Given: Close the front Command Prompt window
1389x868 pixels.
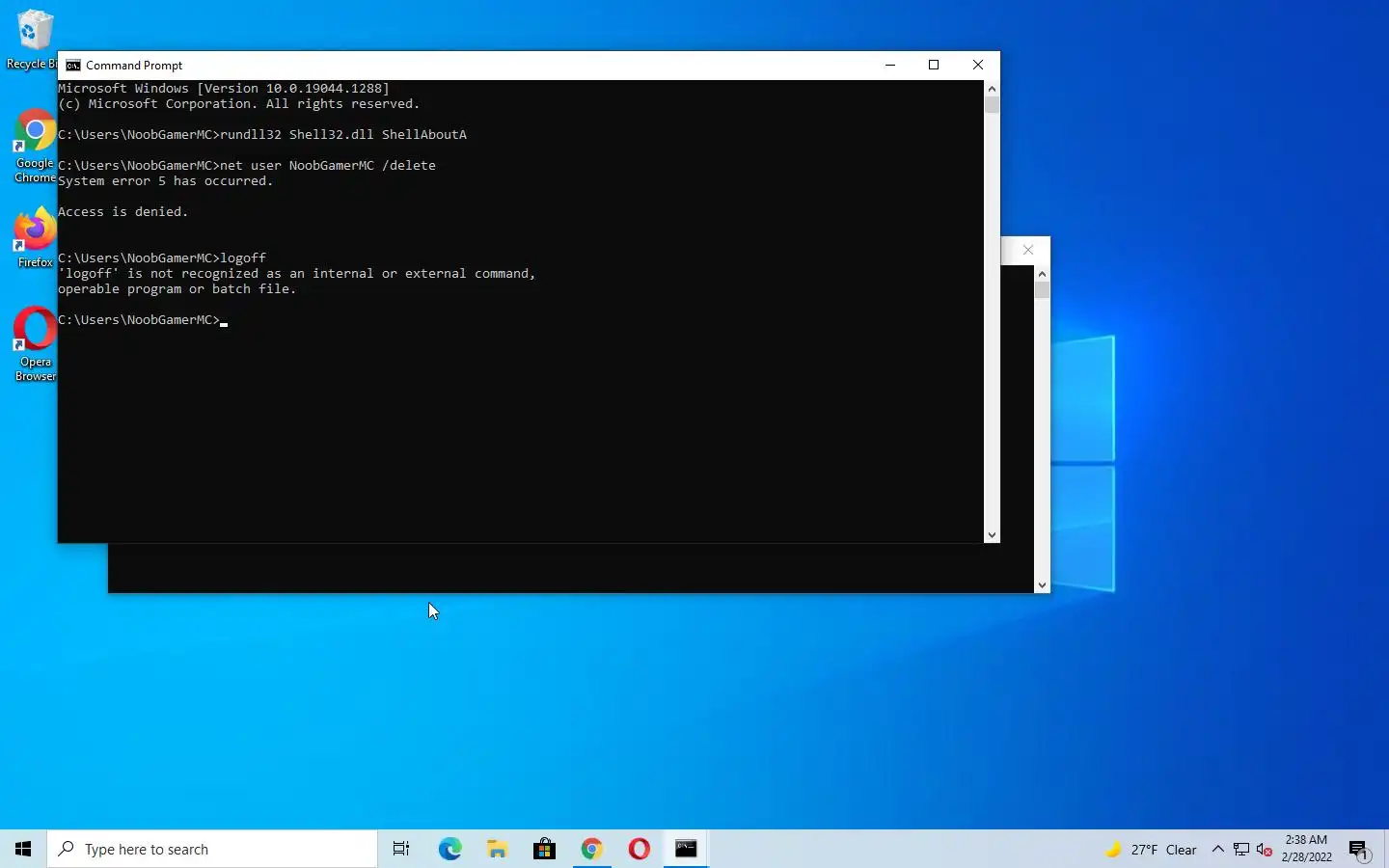Looking at the screenshot, I should 978,65.
